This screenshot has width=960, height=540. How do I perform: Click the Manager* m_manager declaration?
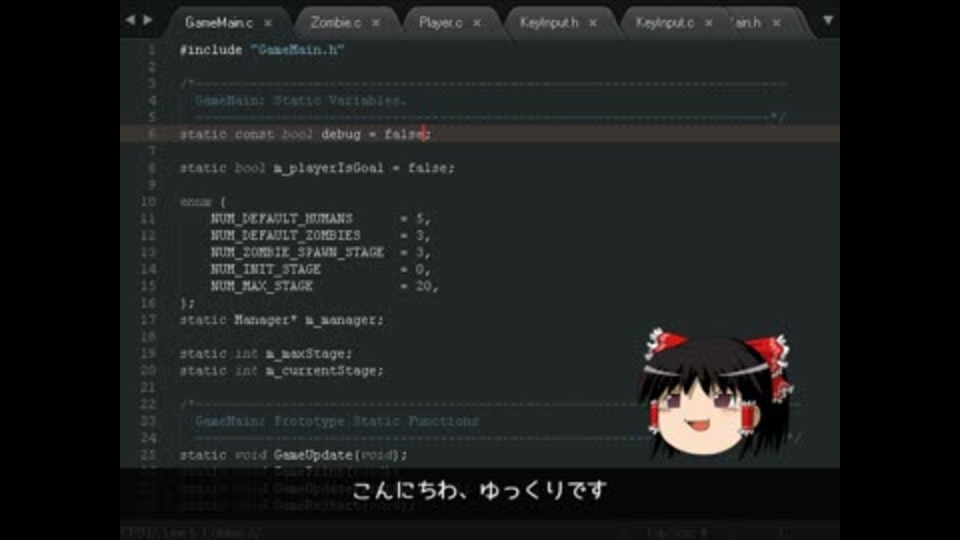click(282, 320)
